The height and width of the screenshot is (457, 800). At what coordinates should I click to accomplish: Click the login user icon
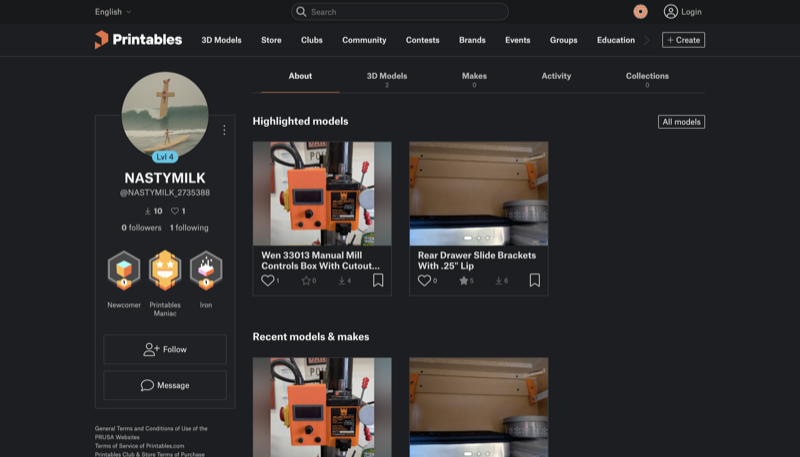tap(671, 12)
